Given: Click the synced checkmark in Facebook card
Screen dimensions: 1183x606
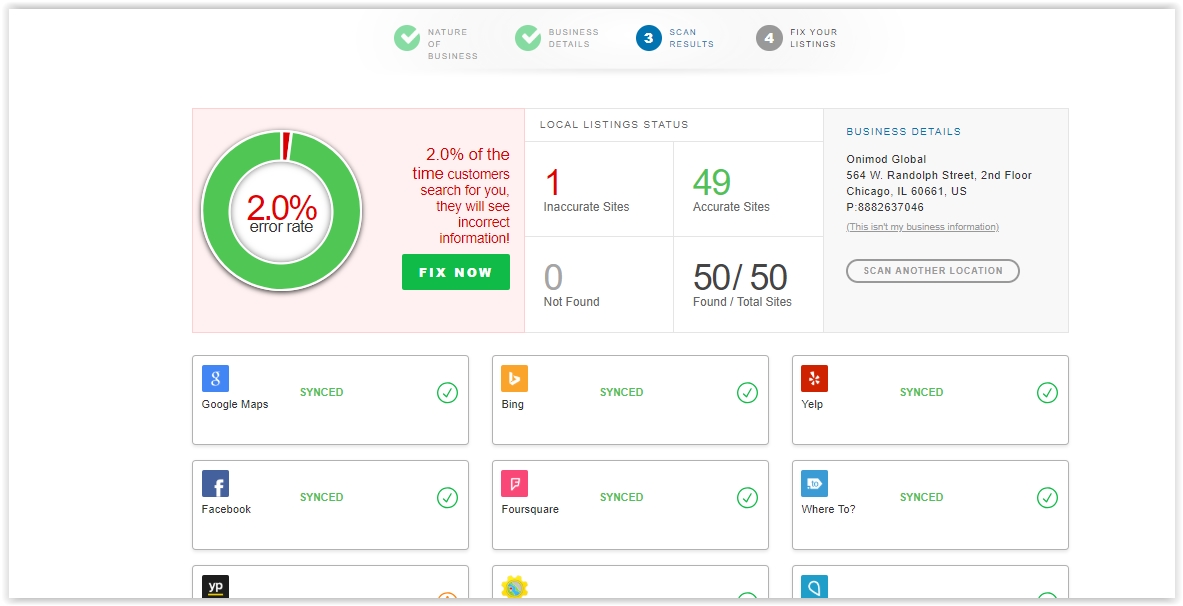Looking at the screenshot, I should click(447, 497).
